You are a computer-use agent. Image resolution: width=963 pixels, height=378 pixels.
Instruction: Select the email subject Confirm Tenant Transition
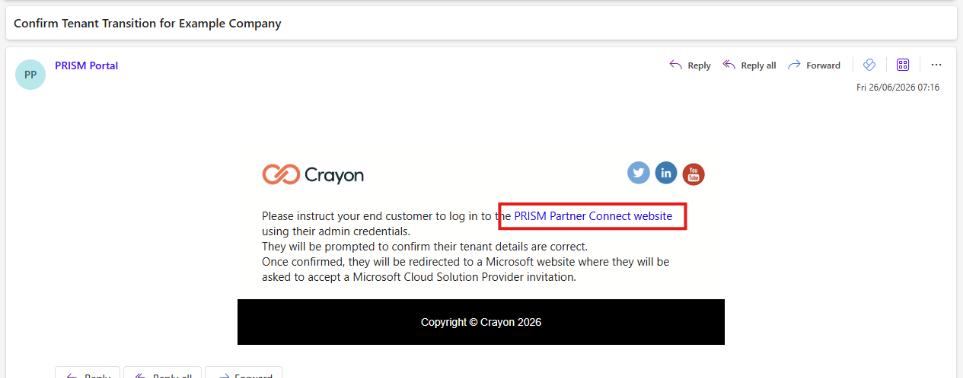point(147,23)
